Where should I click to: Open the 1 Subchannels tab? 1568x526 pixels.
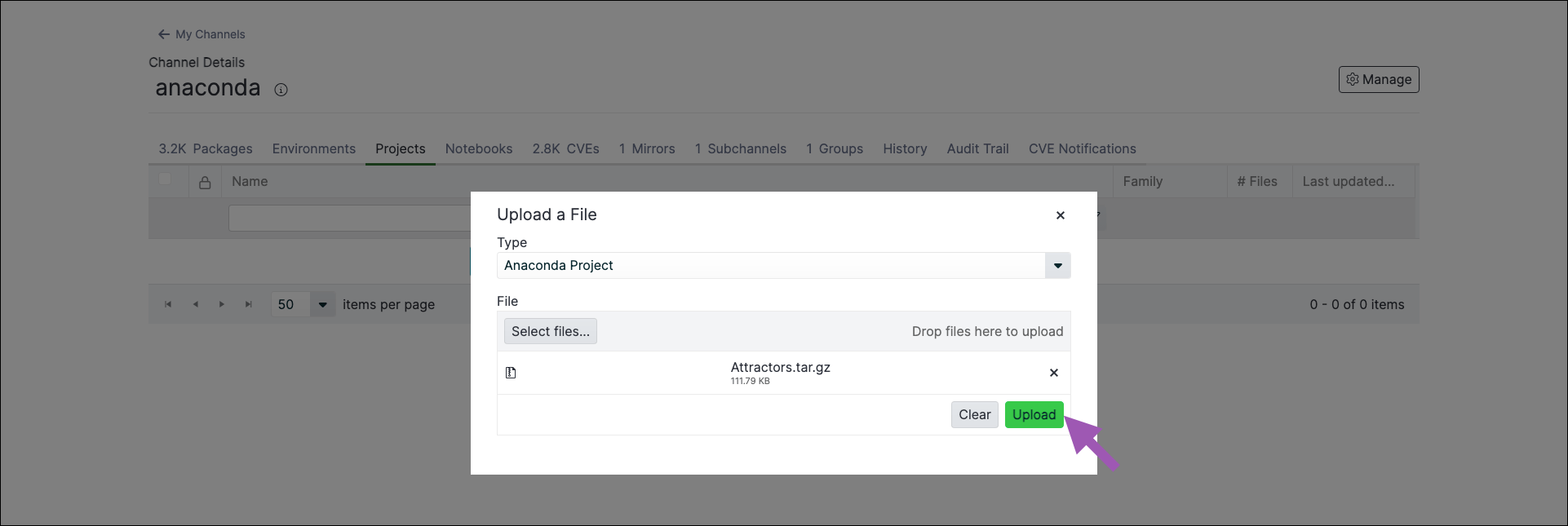click(x=741, y=148)
